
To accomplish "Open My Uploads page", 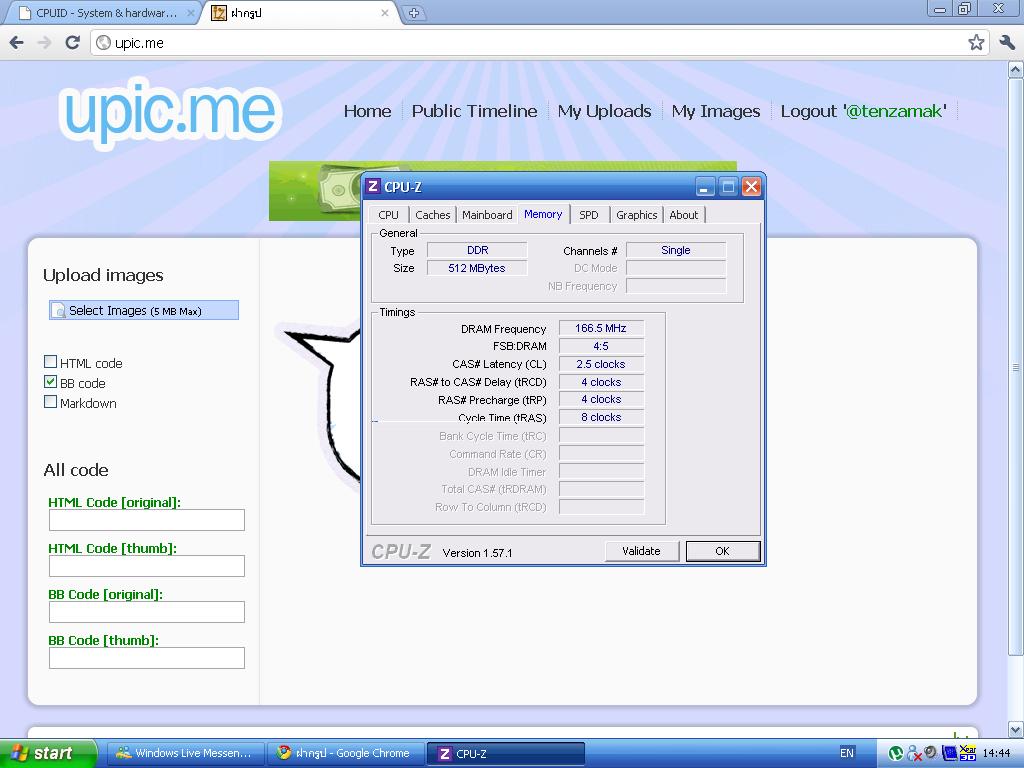I will click(604, 111).
